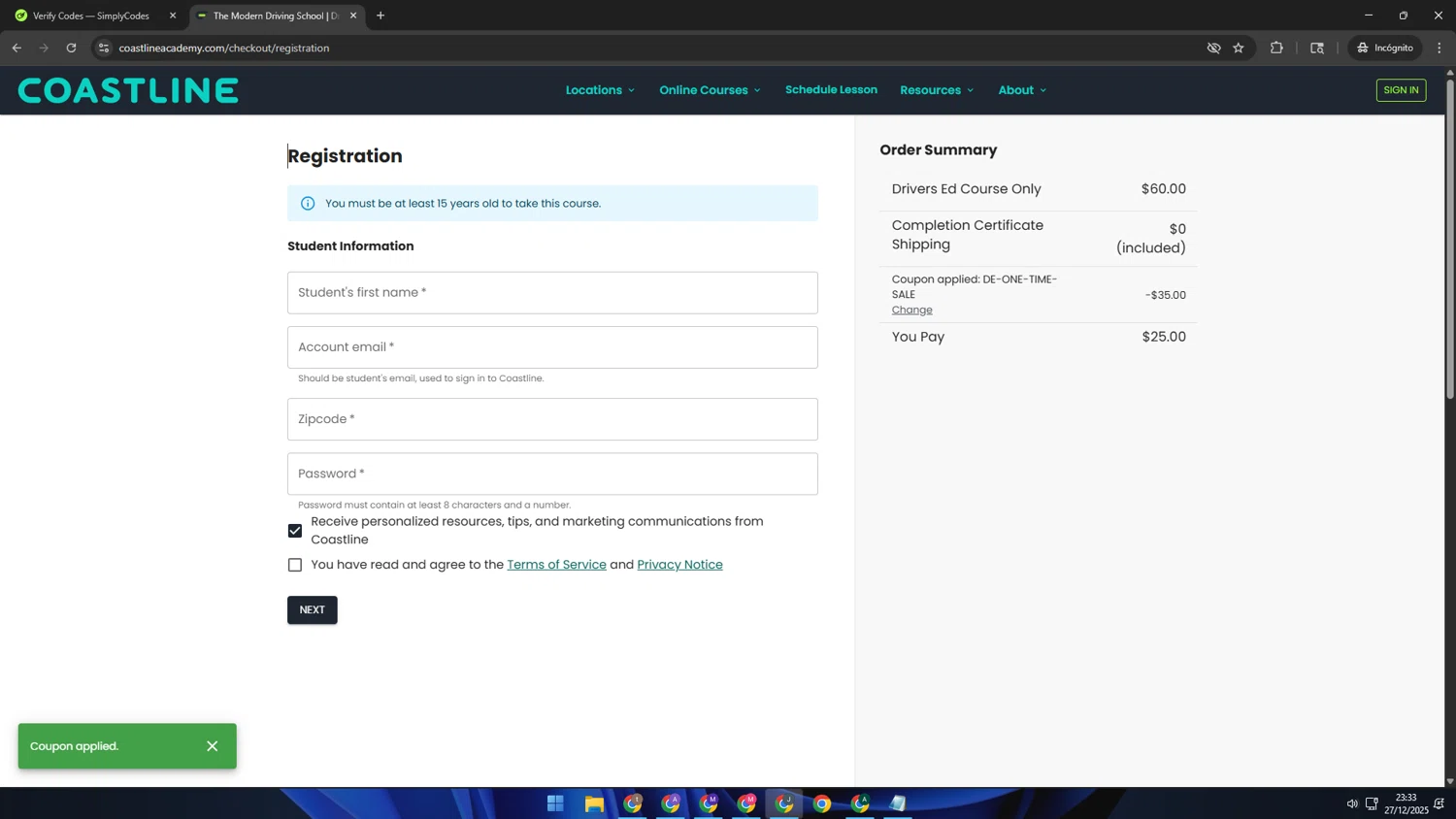Screen dimensions: 1456x819
Task: Expand the About dropdown menu
Action: [1022, 90]
